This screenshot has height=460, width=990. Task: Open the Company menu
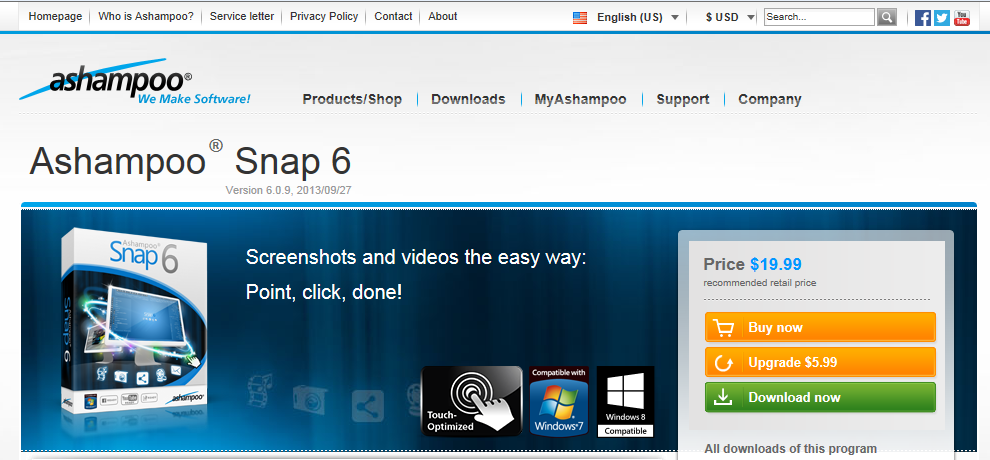coord(770,99)
